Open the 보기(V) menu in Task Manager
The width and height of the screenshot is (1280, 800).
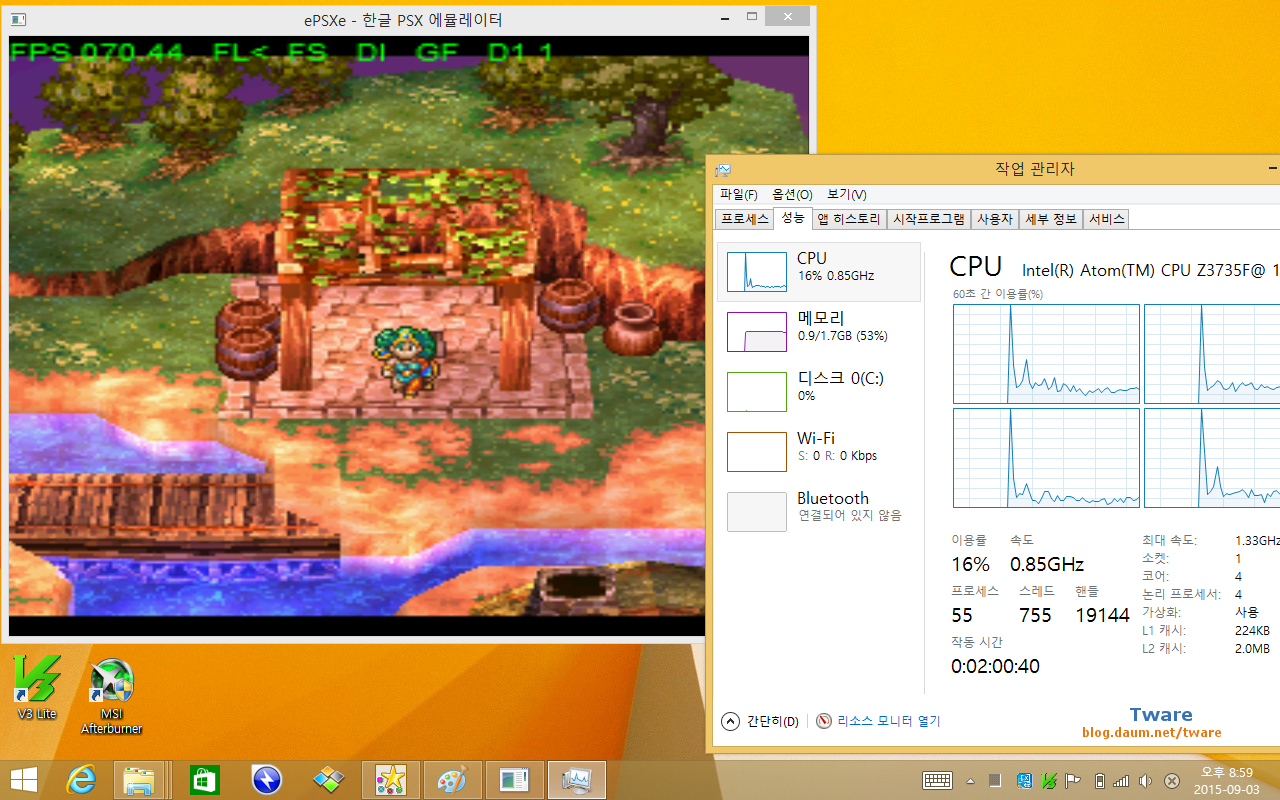pos(846,194)
